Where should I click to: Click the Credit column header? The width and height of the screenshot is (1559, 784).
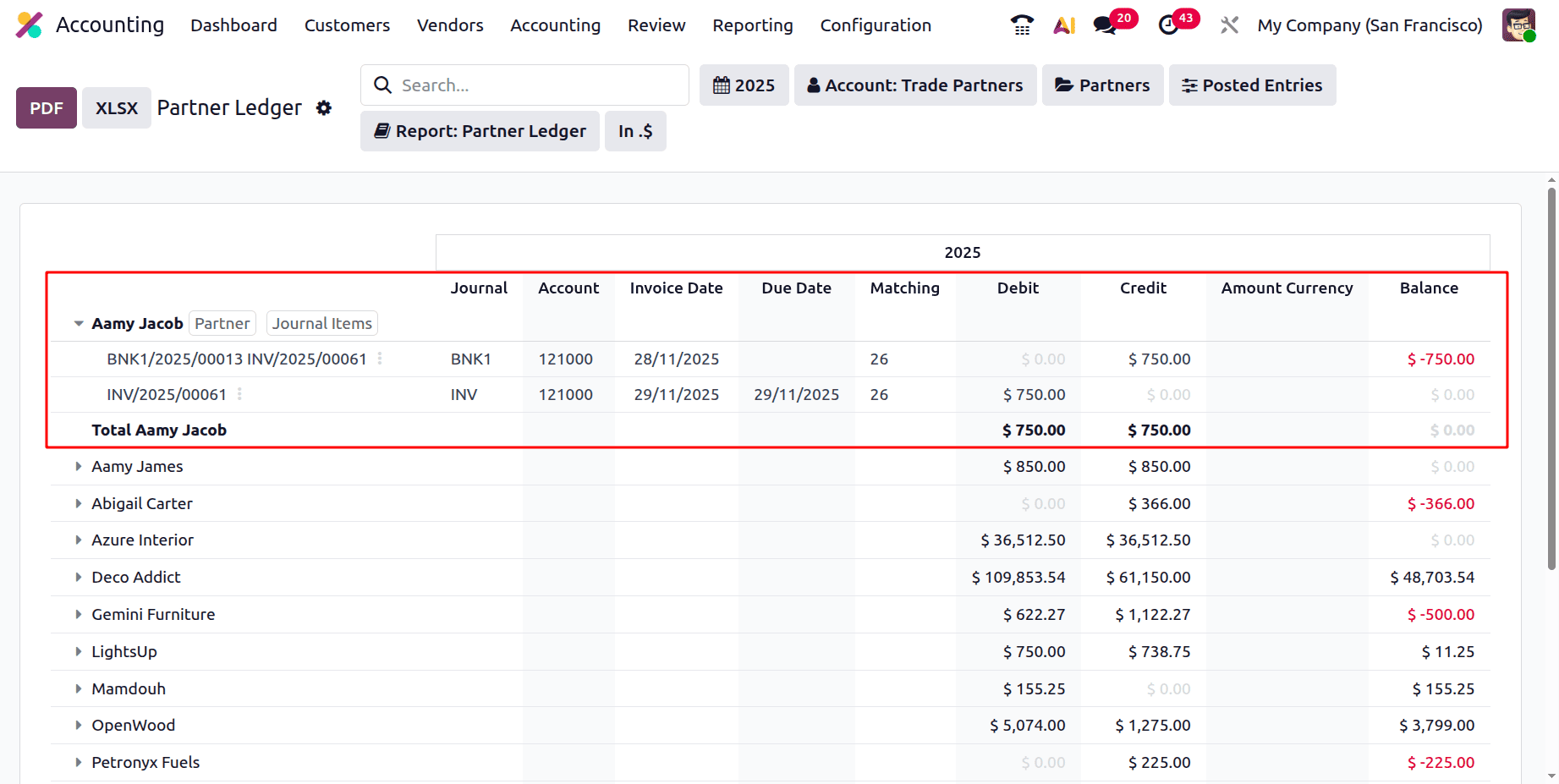coord(1143,288)
